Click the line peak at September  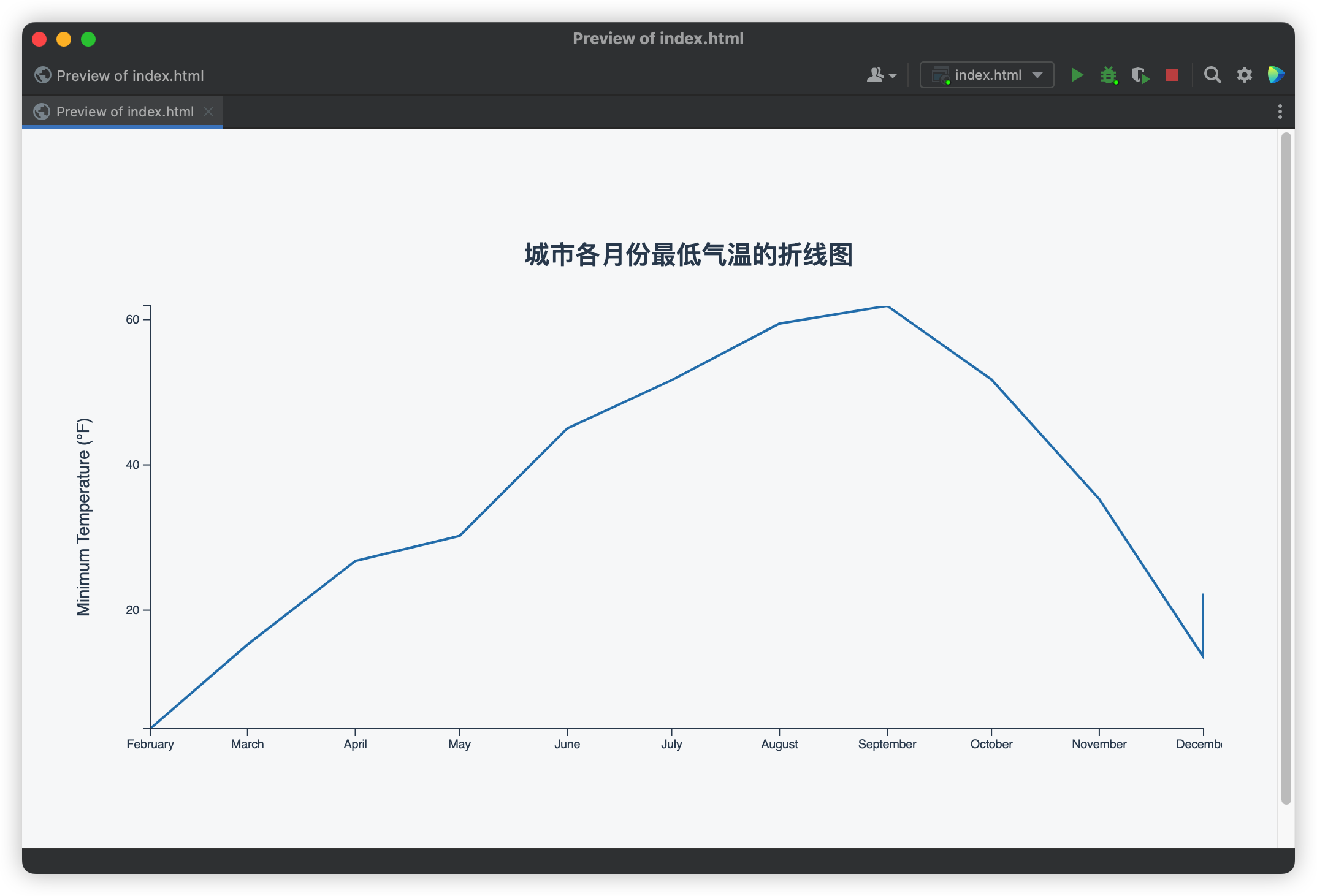(887, 306)
